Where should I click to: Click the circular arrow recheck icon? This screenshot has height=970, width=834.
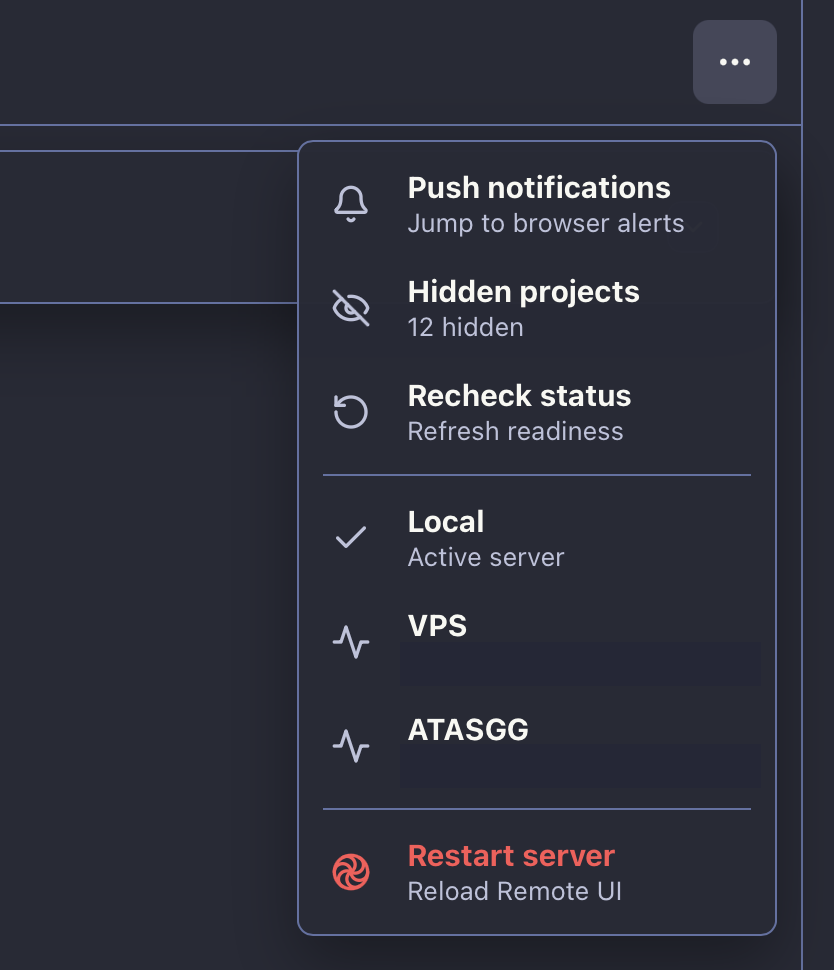tap(351, 412)
